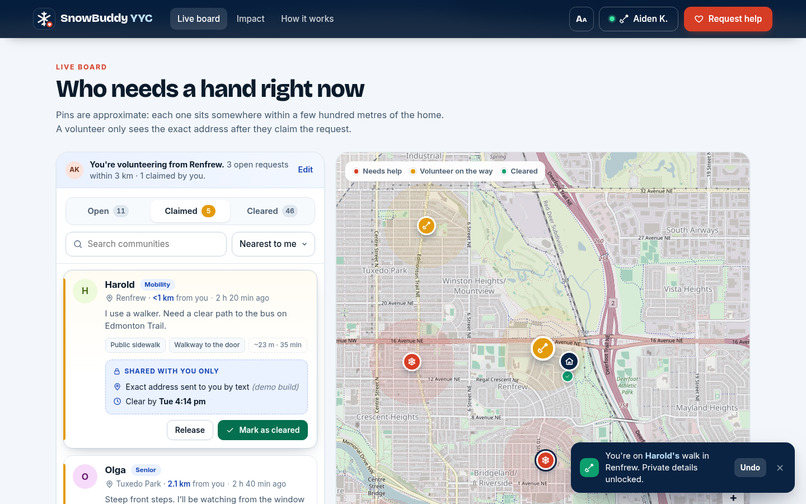Viewport: 806px width, 504px height.
Task: Click the Request help button
Action: click(x=728, y=19)
